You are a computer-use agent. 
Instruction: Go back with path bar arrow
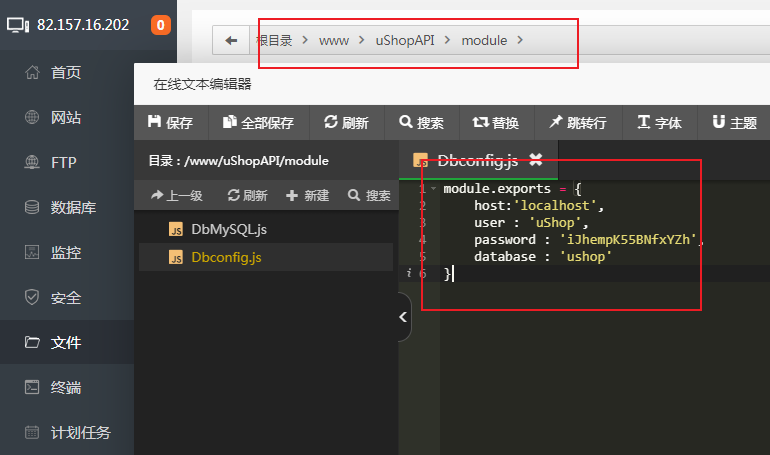[231, 40]
